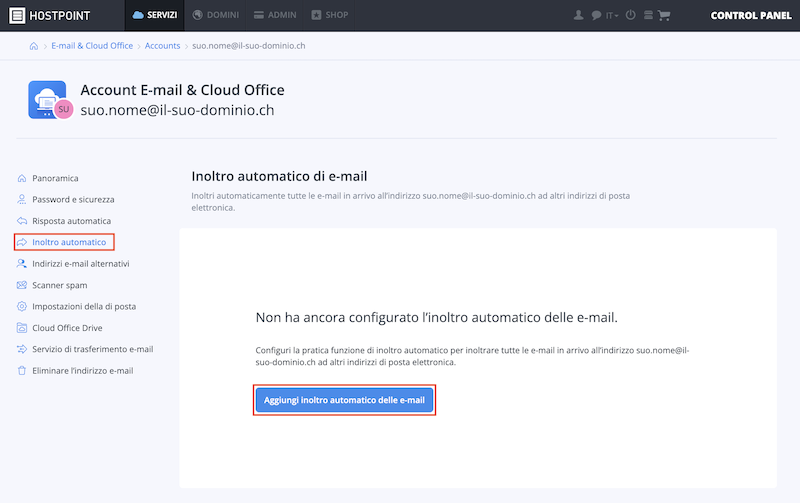Viewport: 800px width, 503px height.
Task: Open the ADMIN tab
Action: click(x=275, y=15)
